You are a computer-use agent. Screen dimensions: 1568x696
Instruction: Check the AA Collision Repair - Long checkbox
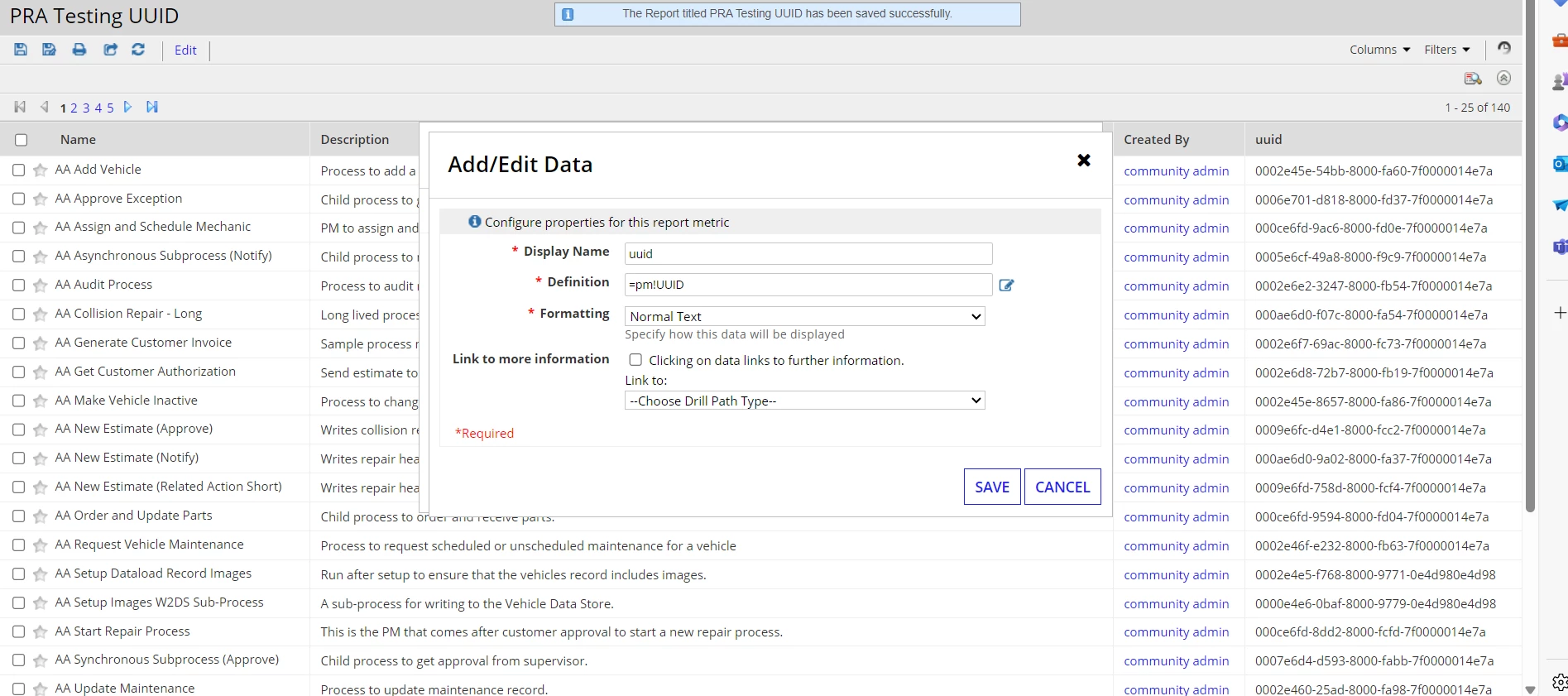(18, 314)
